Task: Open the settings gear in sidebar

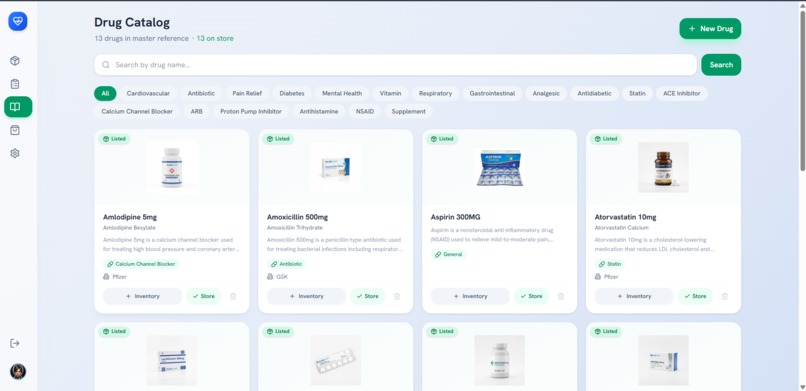Action: (15, 153)
